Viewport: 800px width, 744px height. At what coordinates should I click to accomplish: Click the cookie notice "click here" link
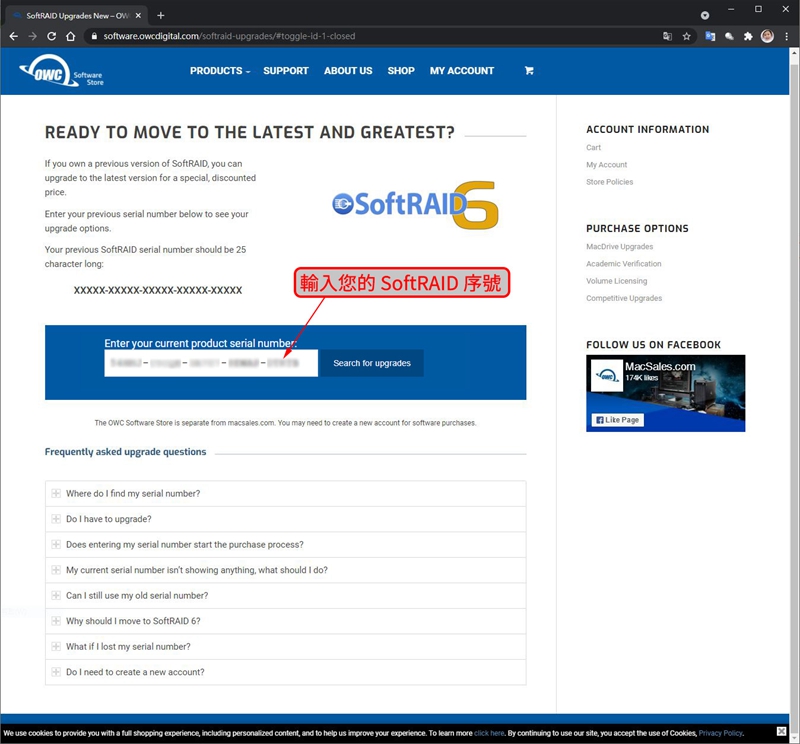pyautogui.click(x=489, y=733)
